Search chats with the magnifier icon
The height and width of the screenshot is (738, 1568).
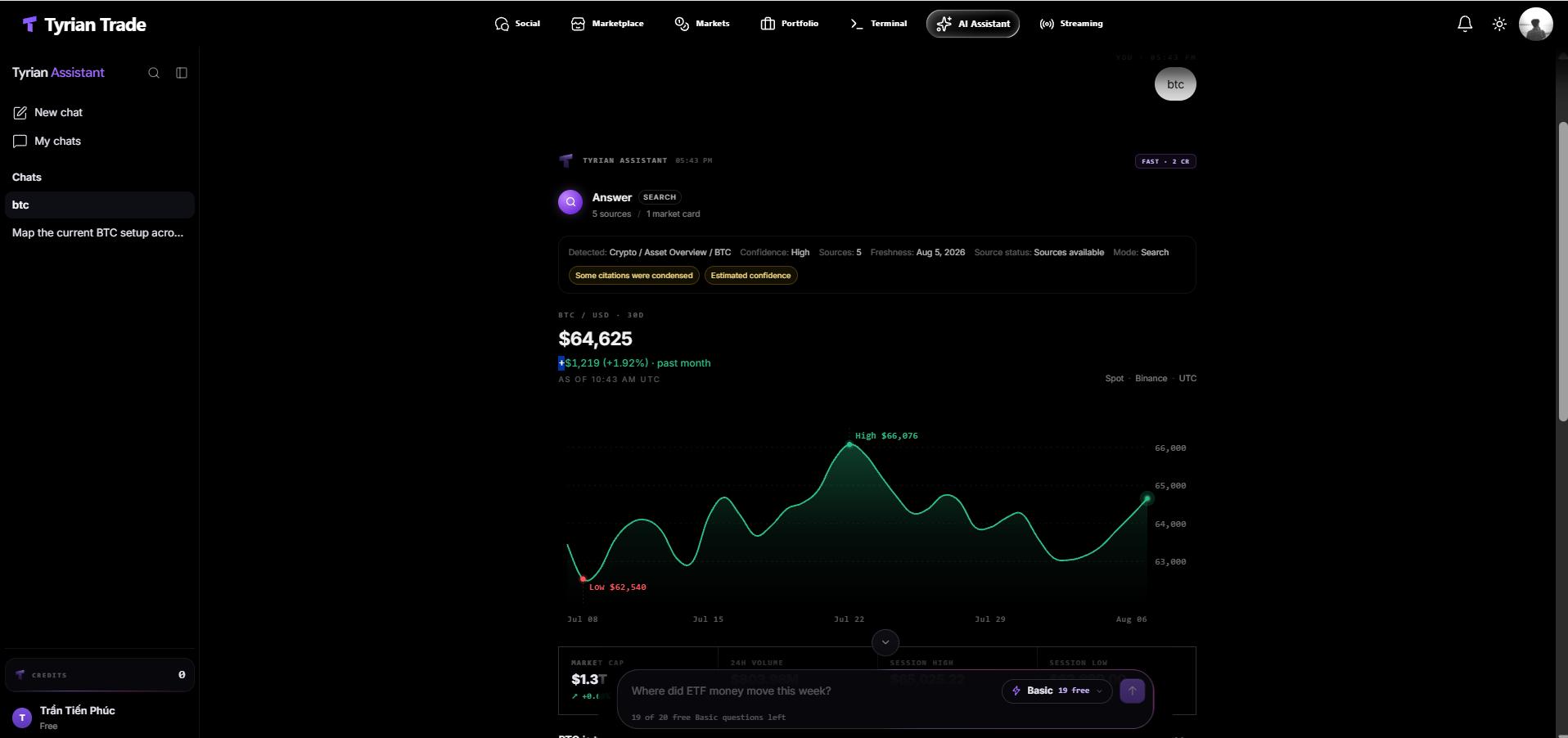pos(154,73)
